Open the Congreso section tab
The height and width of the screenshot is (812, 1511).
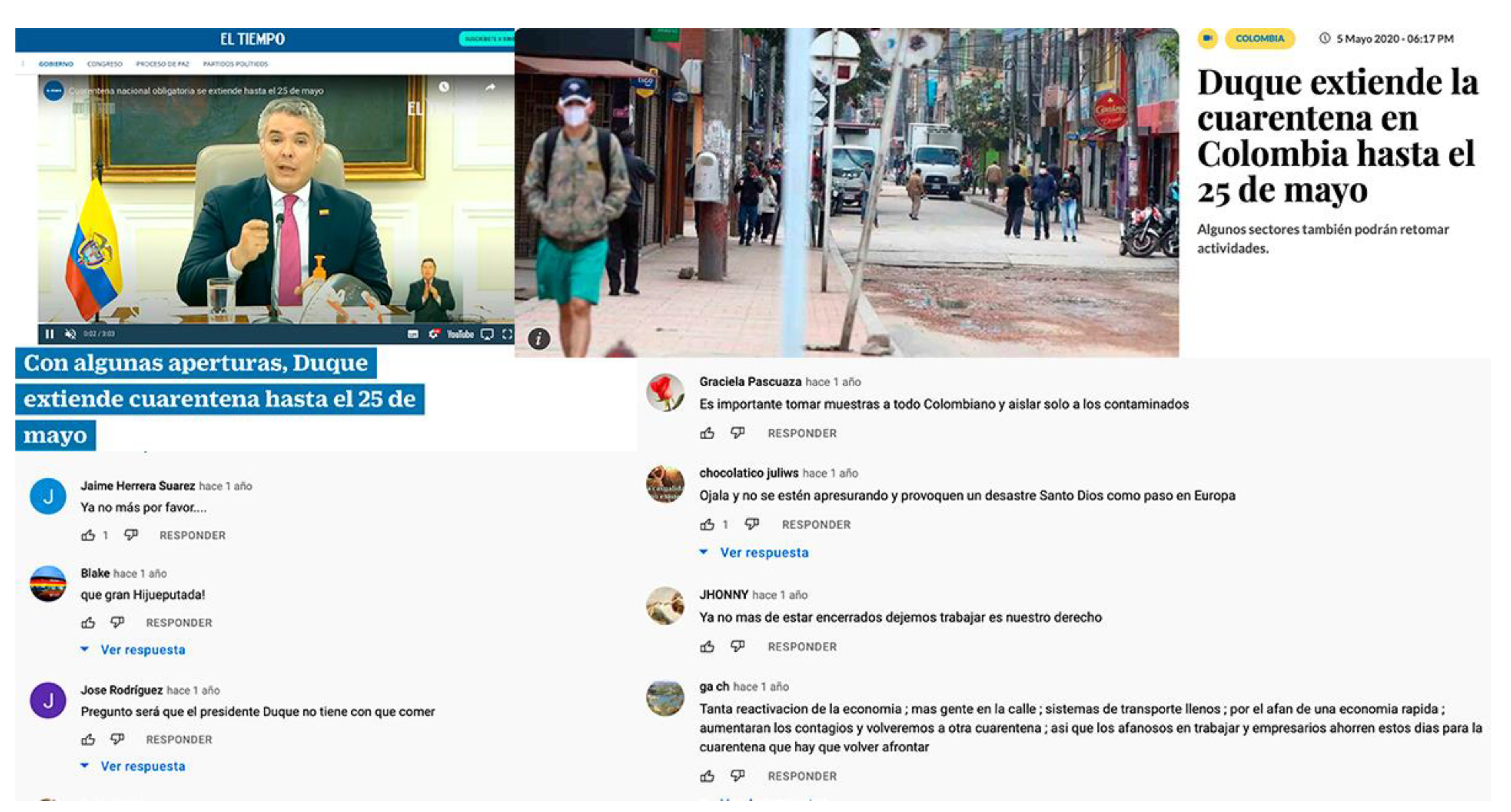[x=104, y=64]
